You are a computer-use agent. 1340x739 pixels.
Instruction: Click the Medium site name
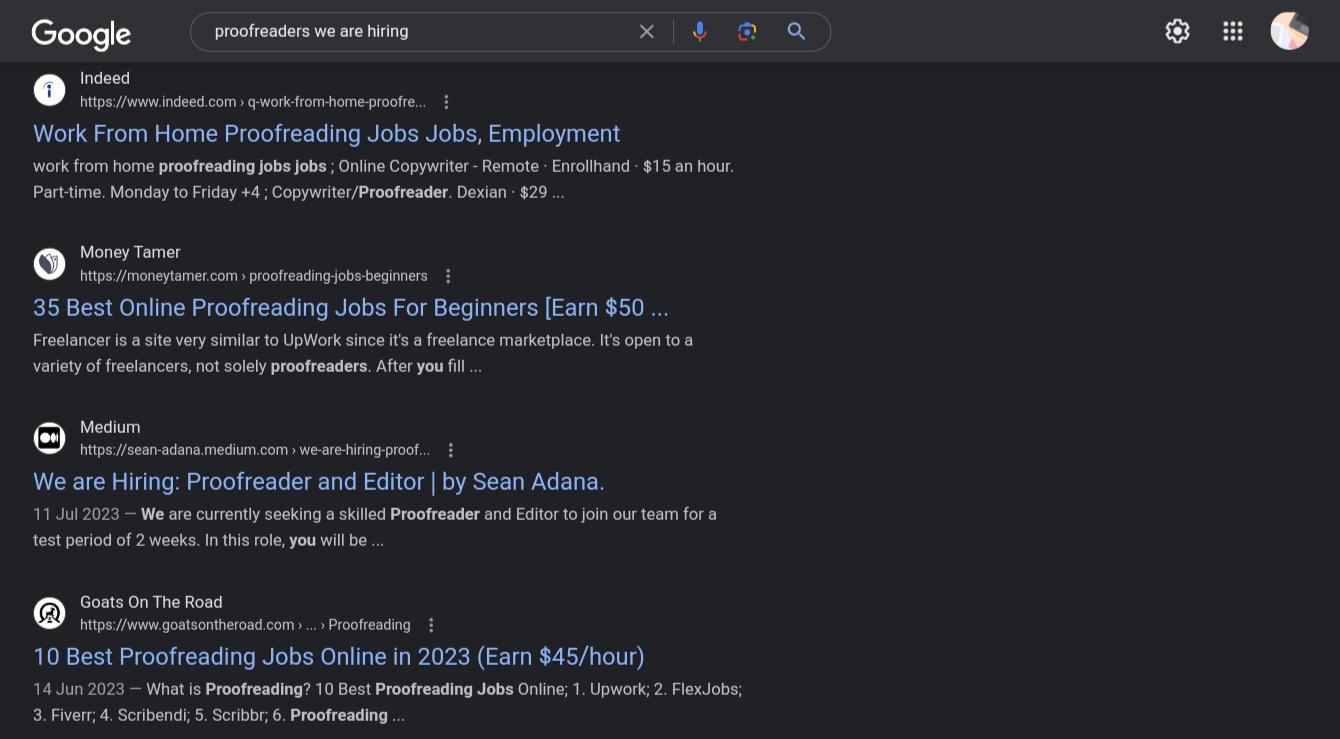[x=110, y=427]
